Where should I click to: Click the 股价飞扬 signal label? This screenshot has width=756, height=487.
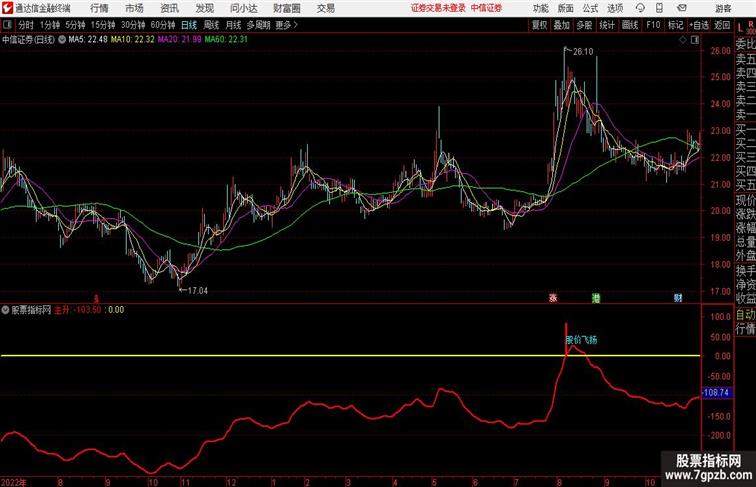click(x=581, y=340)
